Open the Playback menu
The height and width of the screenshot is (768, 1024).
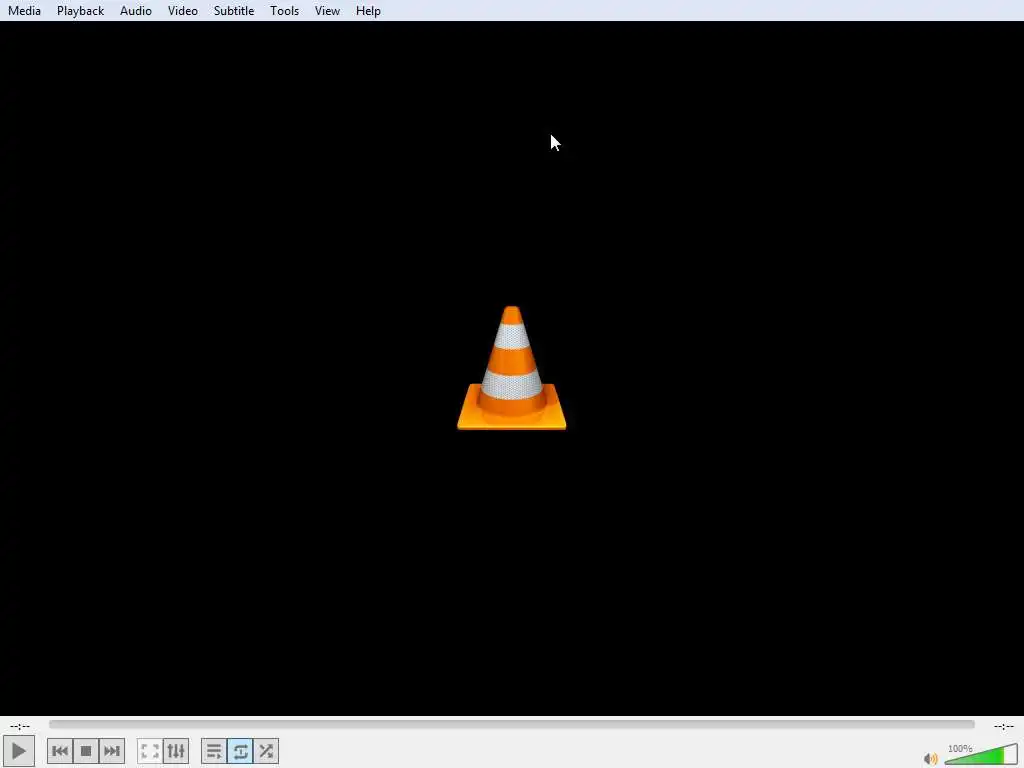(x=80, y=10)
